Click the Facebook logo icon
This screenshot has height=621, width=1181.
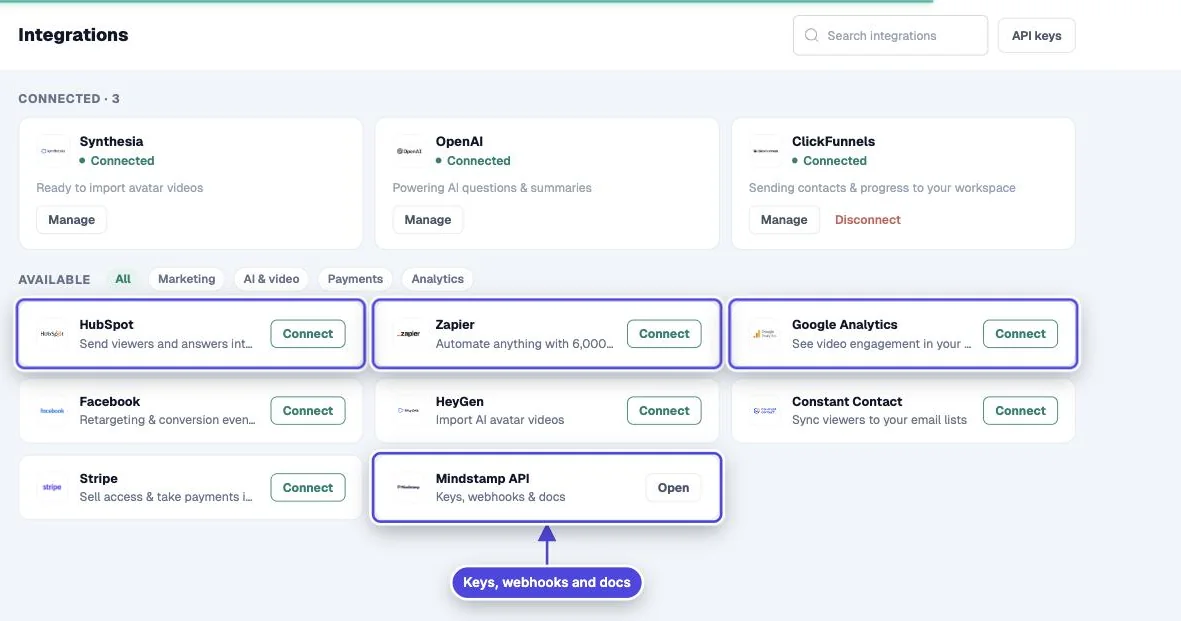53,411
